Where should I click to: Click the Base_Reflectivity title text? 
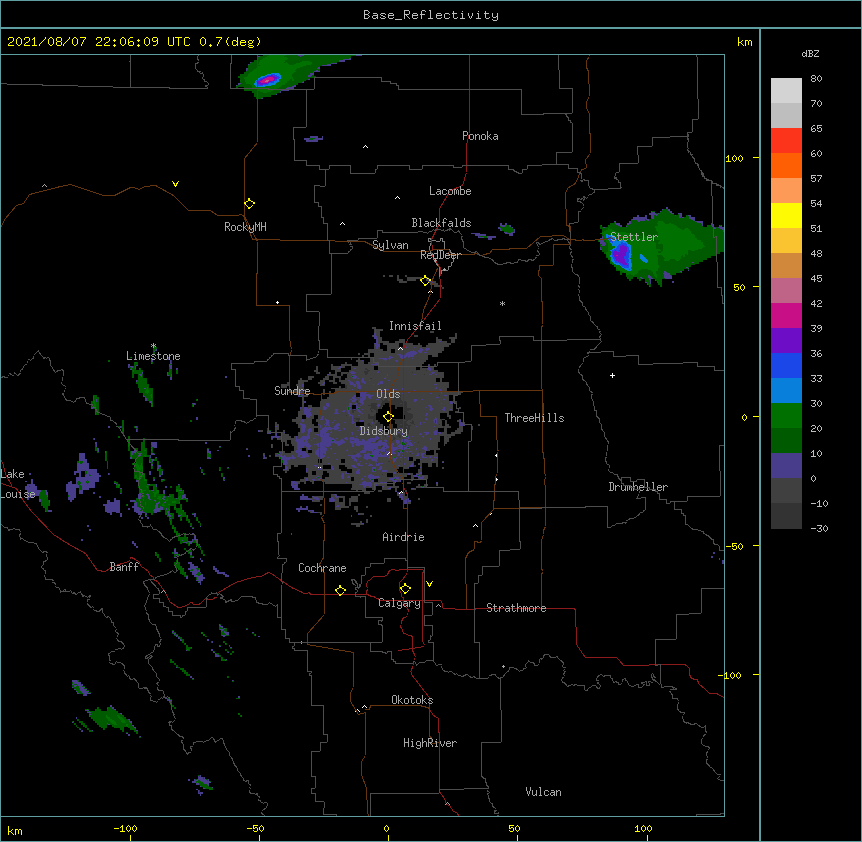pos(431,15)
